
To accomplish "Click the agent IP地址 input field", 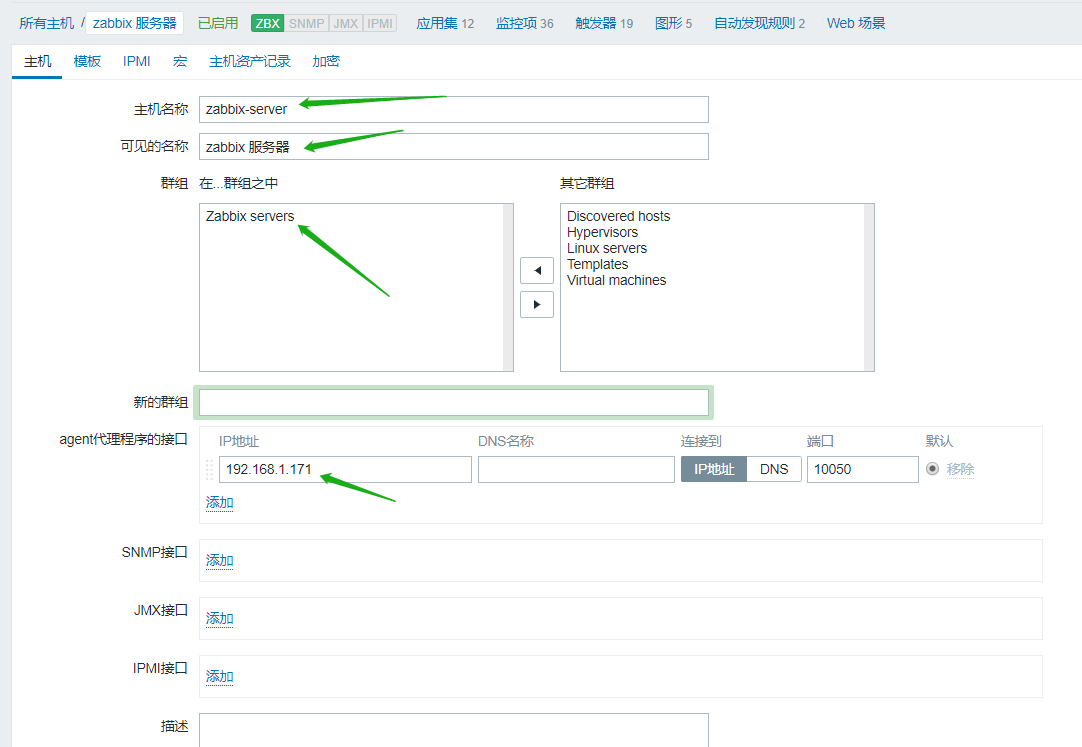I will point(345,469).
